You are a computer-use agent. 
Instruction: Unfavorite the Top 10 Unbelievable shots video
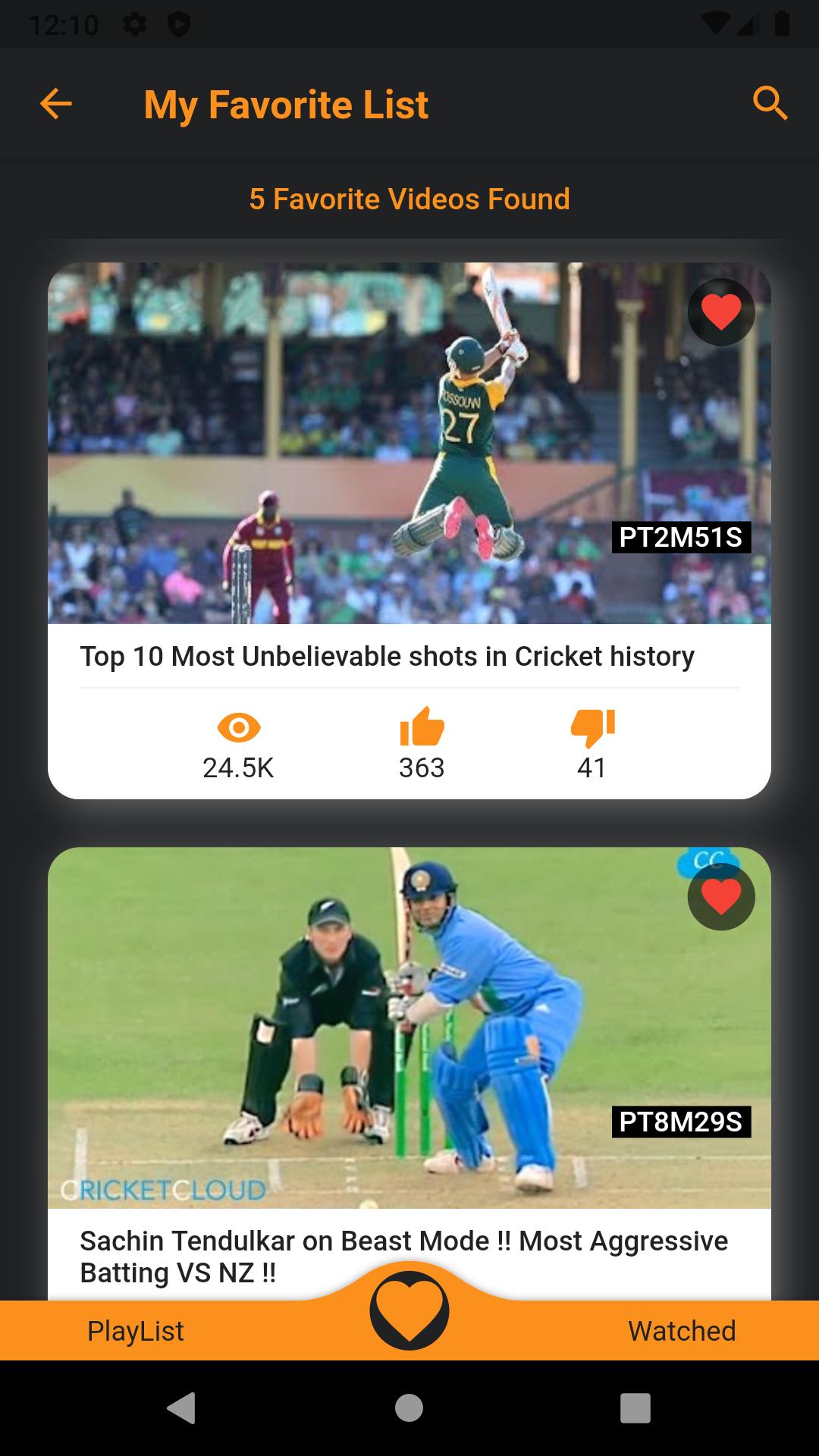pyautogui.click(x=721, y=312)
